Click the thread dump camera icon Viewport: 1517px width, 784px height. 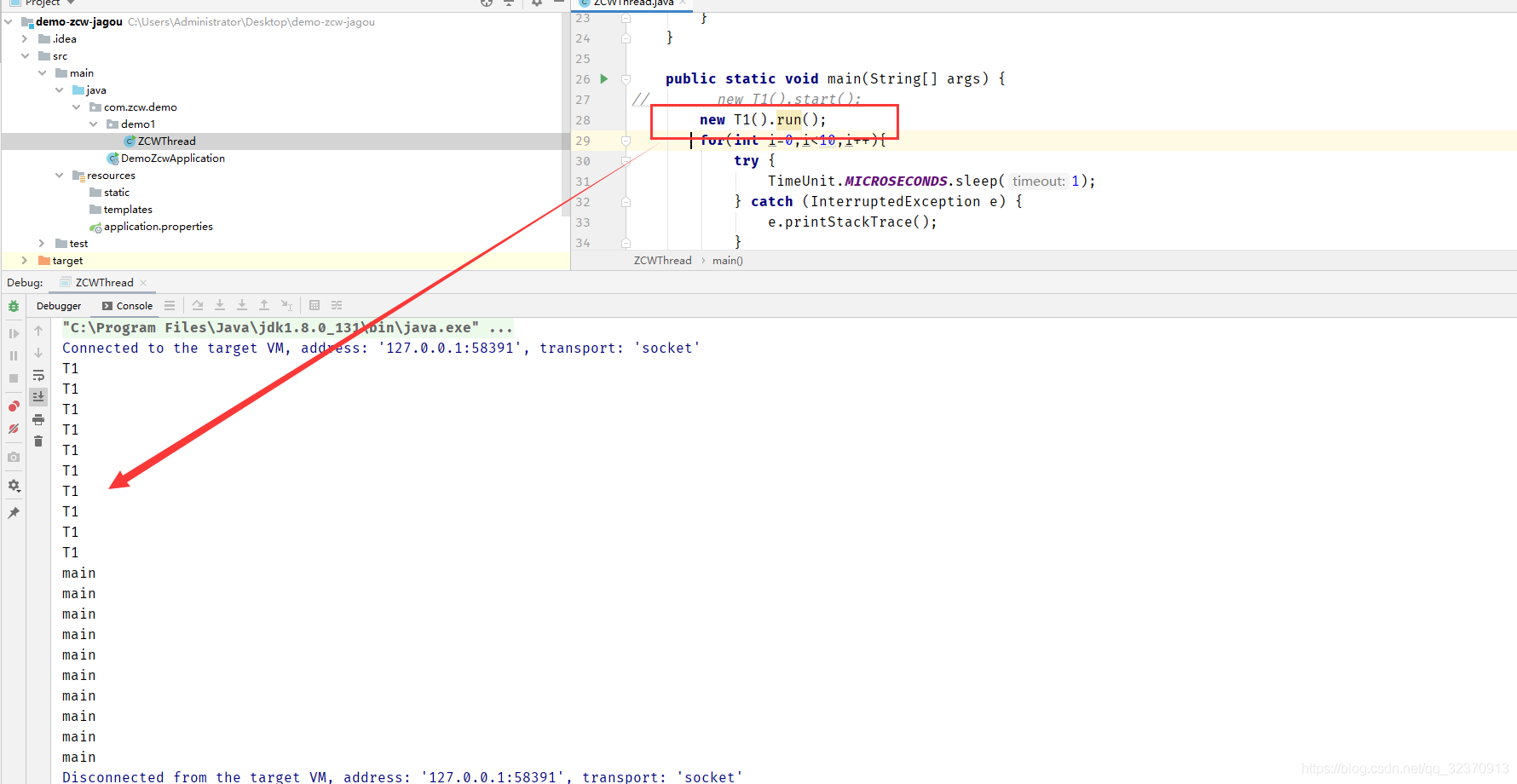[14, 457]
